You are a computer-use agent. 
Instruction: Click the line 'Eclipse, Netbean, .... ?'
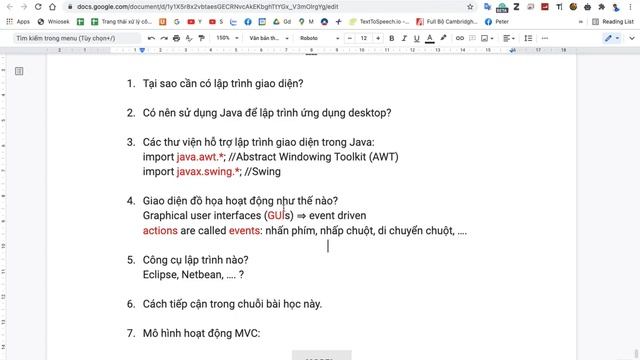[x=193, y=275]
